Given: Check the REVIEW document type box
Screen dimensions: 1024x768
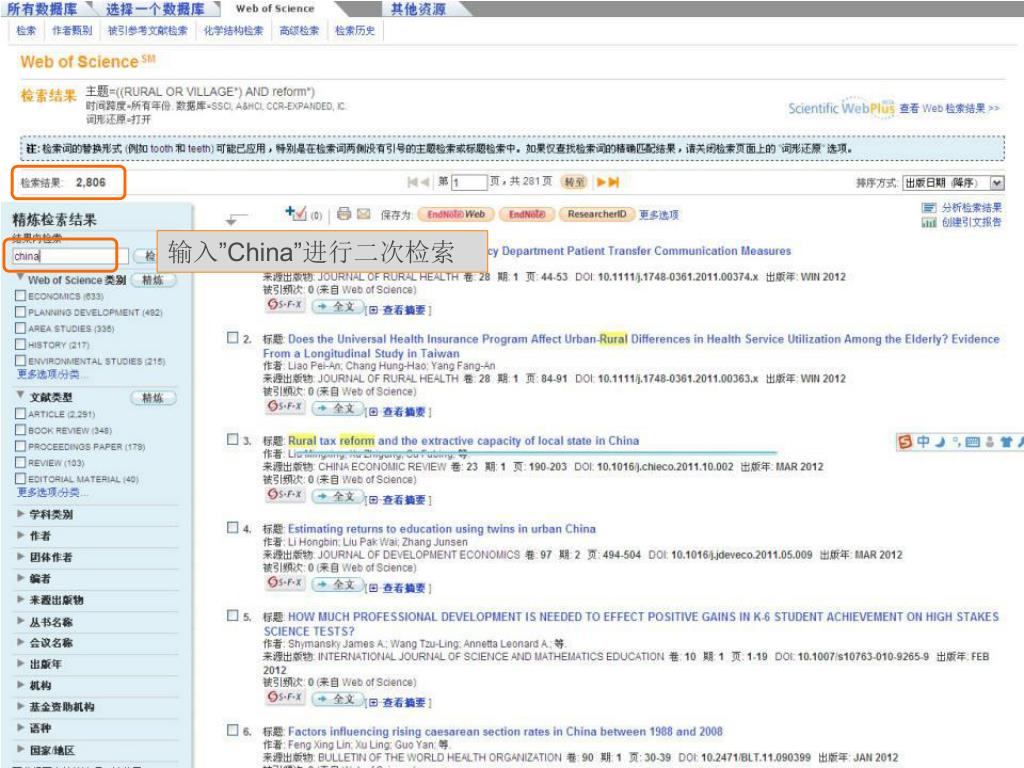Looking at the screenshot, I should coord(20,462).
